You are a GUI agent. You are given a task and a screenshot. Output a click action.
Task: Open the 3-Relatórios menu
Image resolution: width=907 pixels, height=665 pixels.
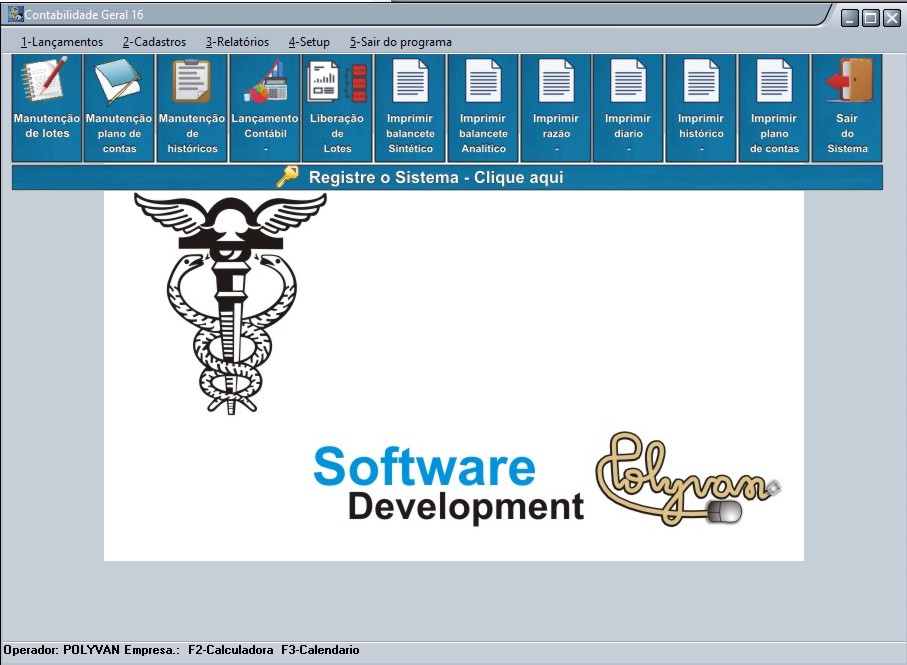point(237,42)
